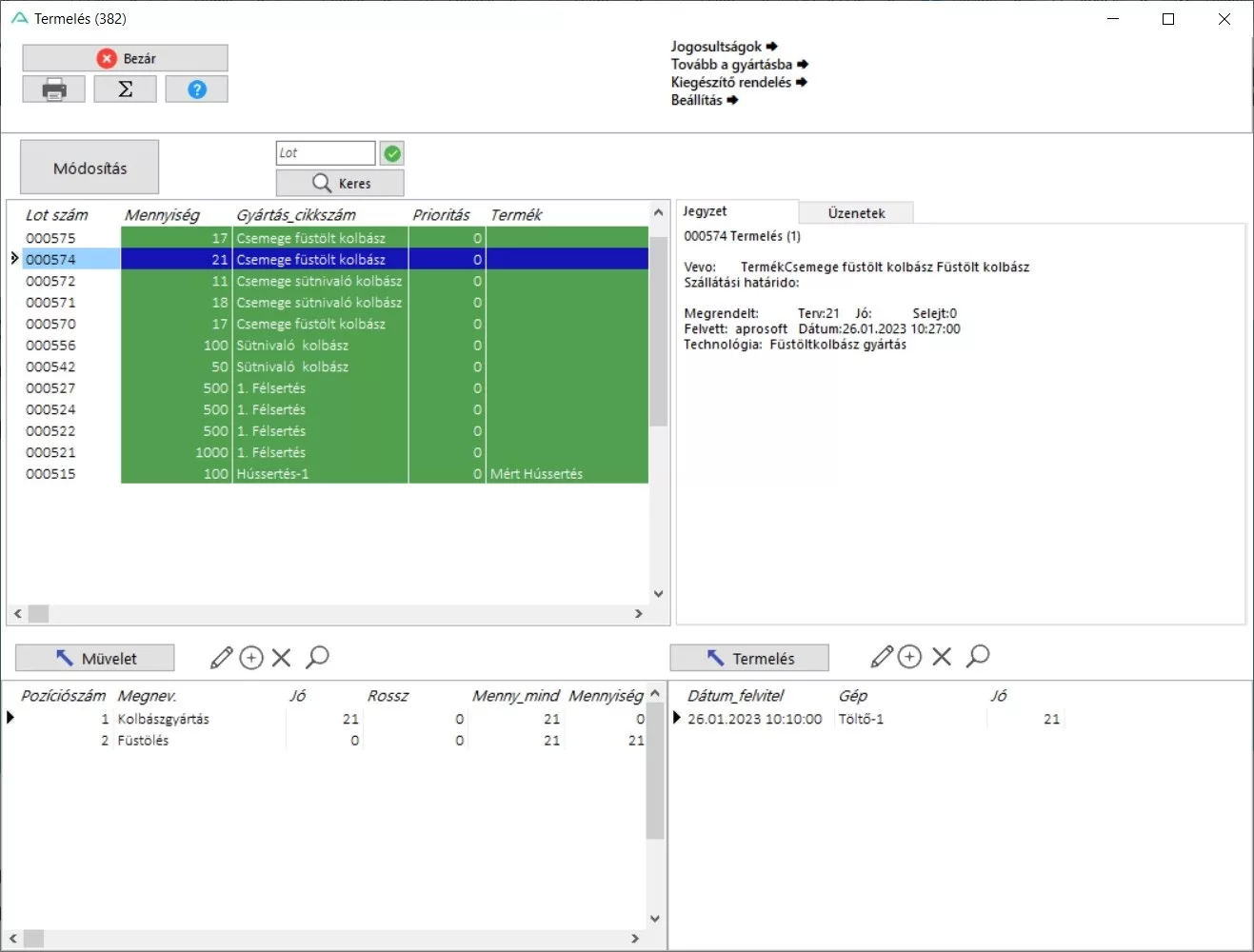The image size is (1254, 952).
Task: Click pencil edit icon beside Művelet button
Action: (x=221, y=657)
